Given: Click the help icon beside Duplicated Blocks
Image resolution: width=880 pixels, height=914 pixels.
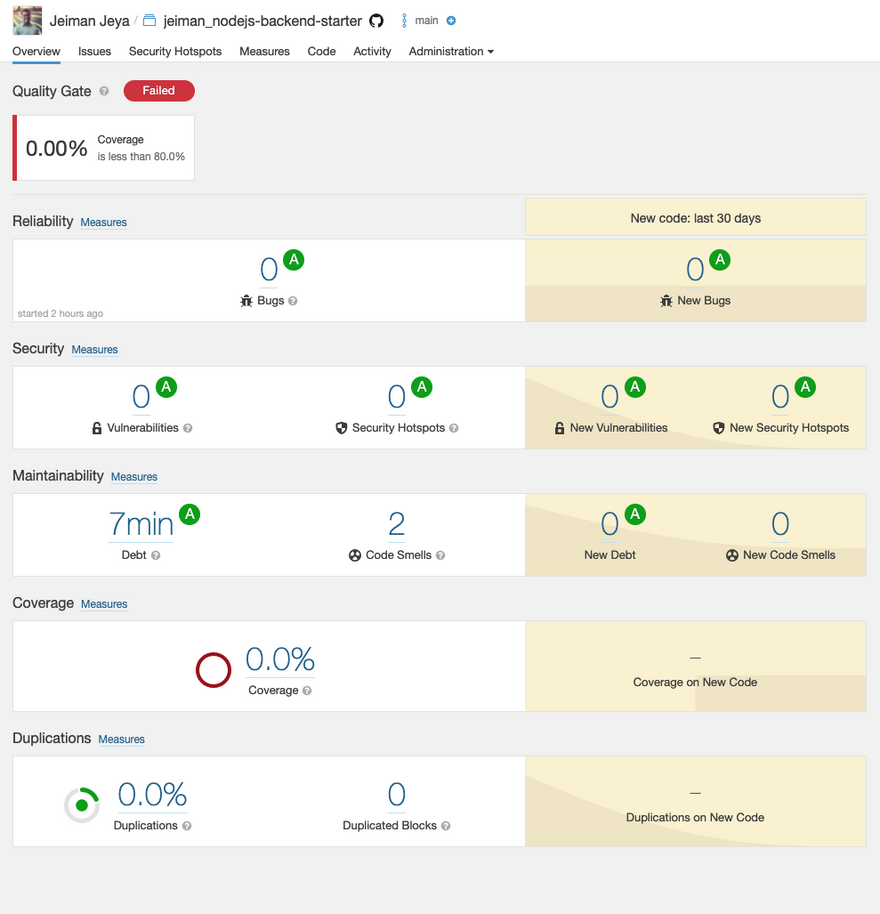Looking at the screenshot, I should pyautogui.click(x=446, y=826).
